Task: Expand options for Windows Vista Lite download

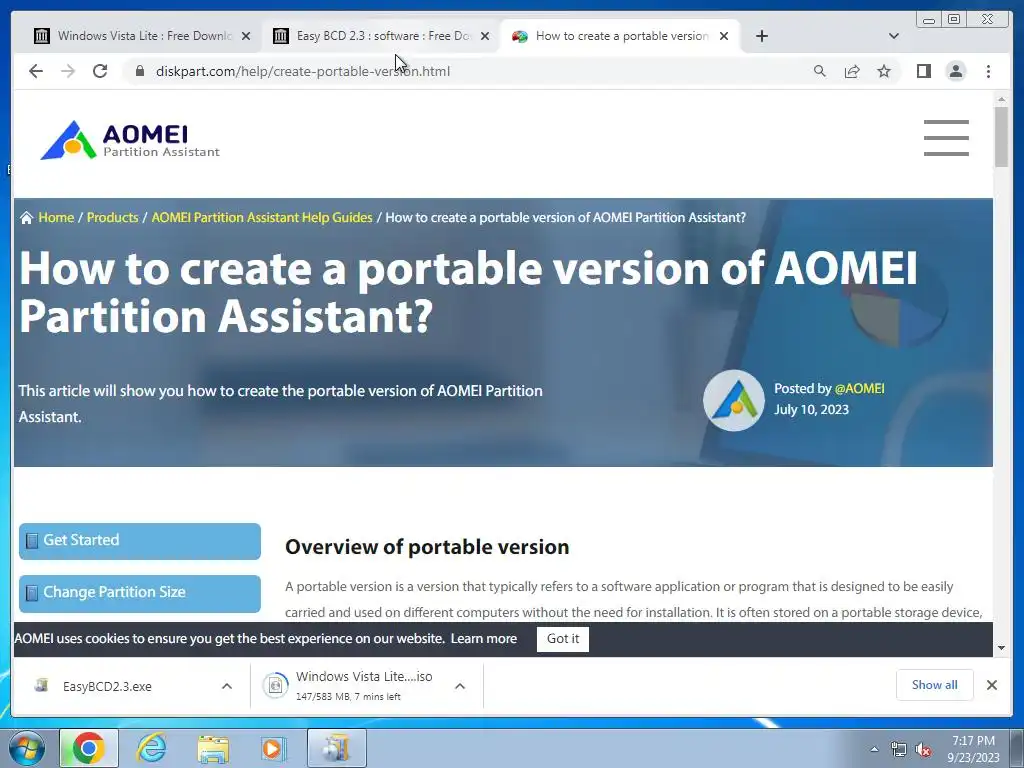Action: coord(460,686)
